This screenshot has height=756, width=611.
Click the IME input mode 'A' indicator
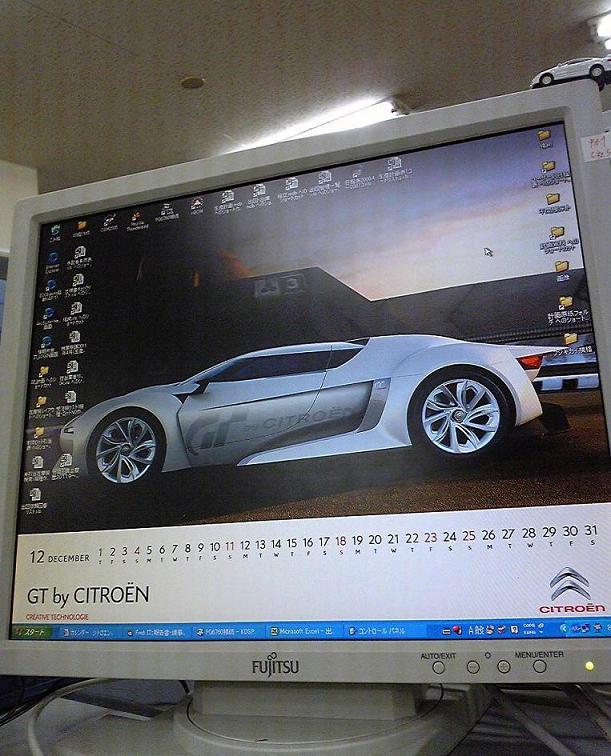471,629
